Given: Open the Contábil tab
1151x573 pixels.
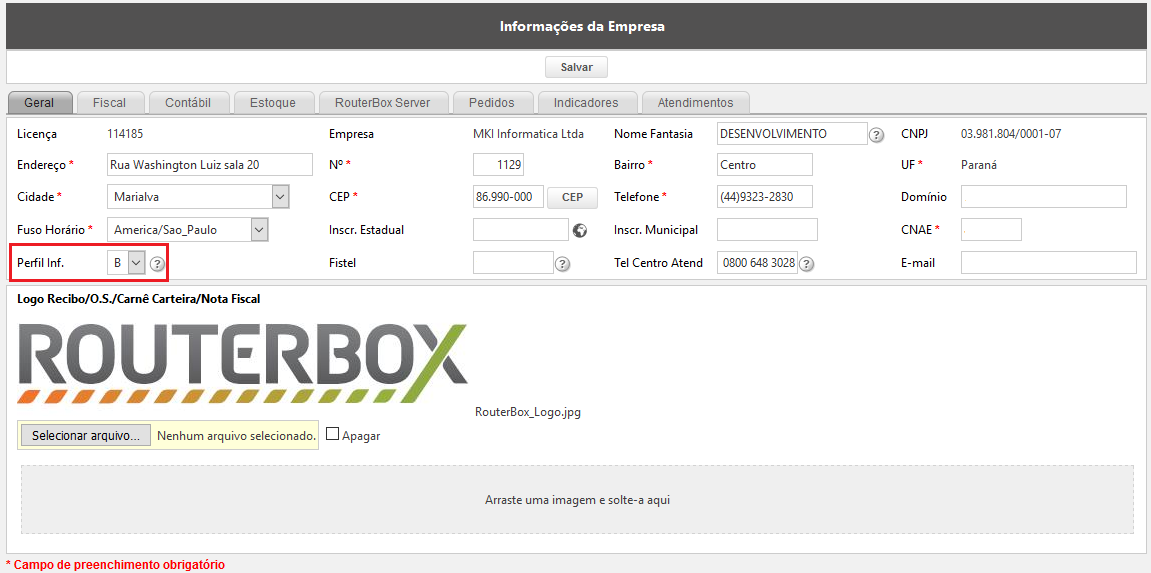Looking at the screenshot, I should (189, 103).
